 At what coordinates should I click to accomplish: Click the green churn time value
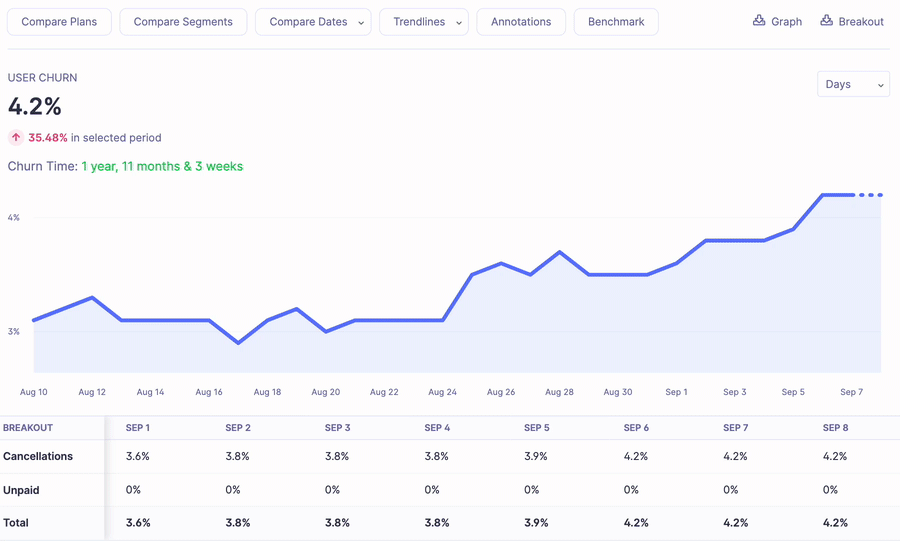click(162, 166)
